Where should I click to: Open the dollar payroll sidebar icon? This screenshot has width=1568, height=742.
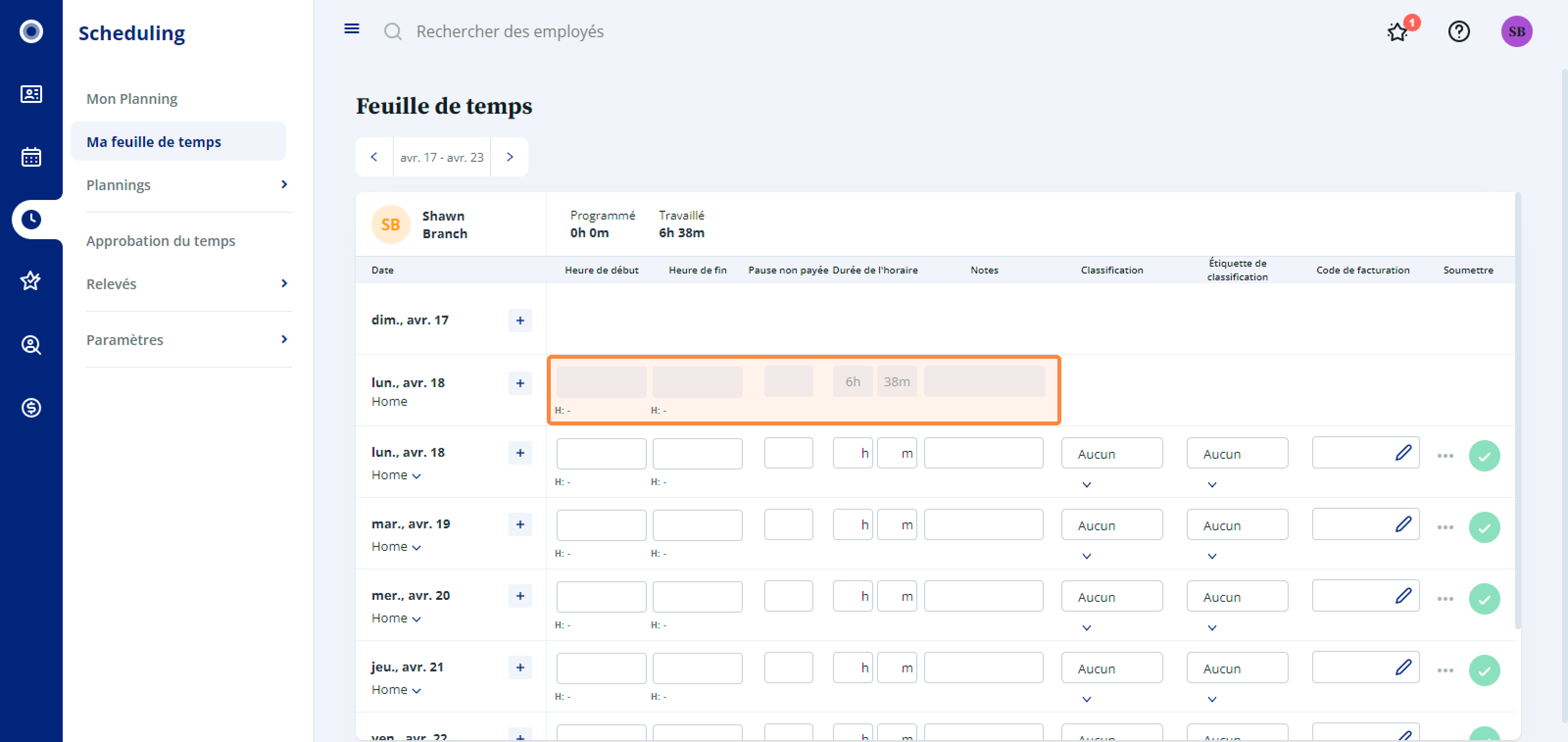[x=31, y=407]
